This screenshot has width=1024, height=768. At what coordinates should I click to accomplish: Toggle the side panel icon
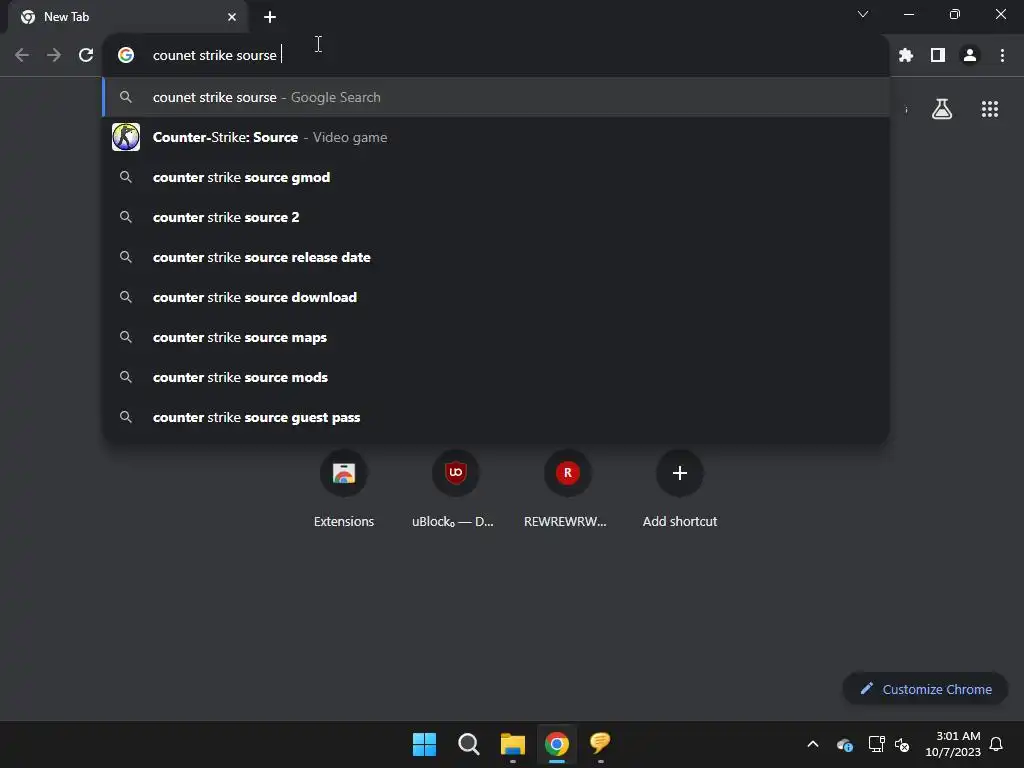[x=938, y=56]
